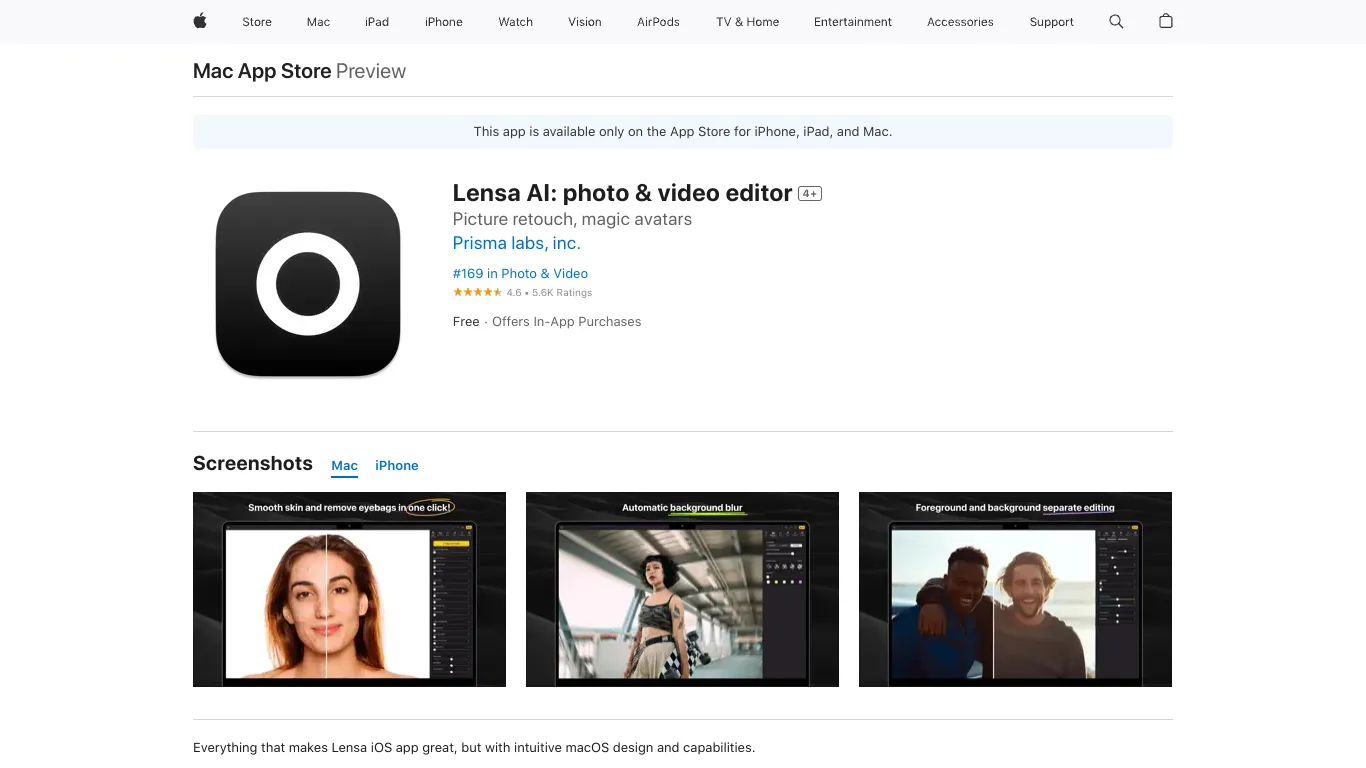Switch to the iPhone screenshots tab
This screenshot has width=1366, height=768.
397,466
